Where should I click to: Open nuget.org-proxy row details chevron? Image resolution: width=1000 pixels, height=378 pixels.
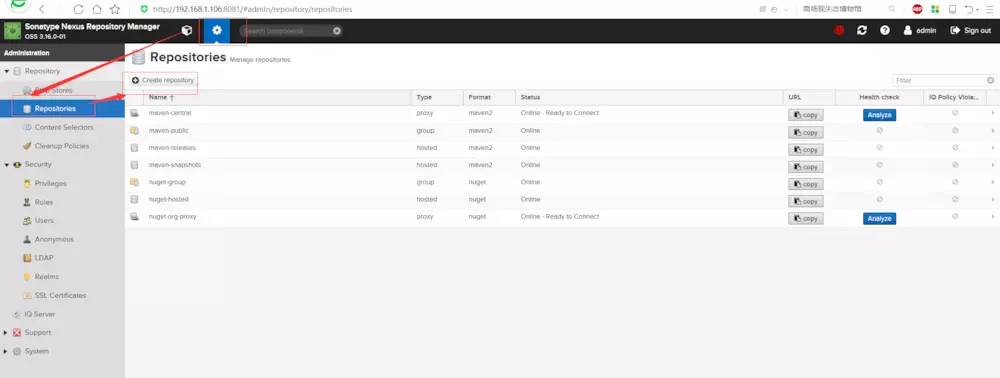992,217
